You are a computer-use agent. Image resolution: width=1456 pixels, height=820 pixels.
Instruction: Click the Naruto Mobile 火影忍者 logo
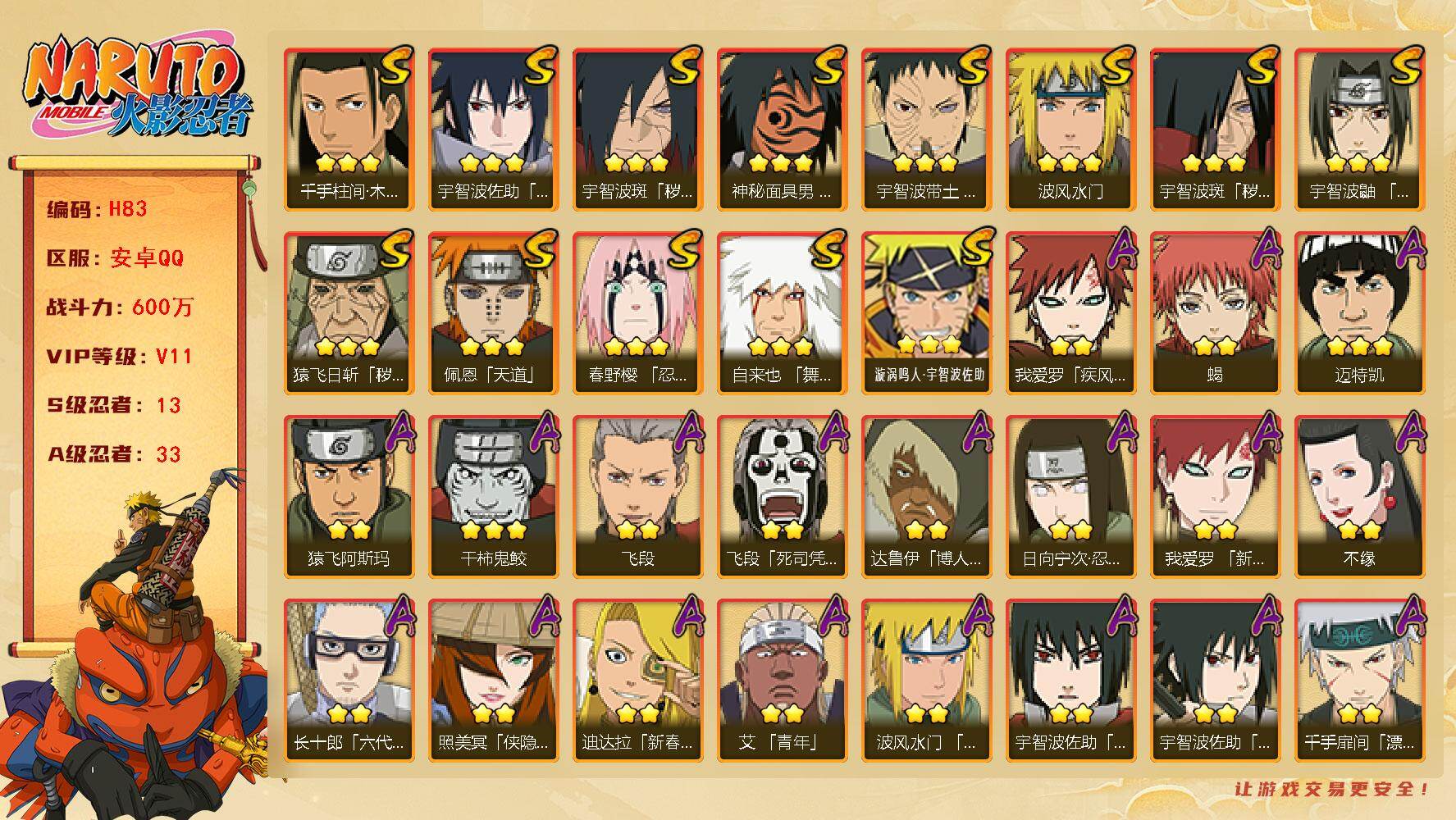coord(136,89)
